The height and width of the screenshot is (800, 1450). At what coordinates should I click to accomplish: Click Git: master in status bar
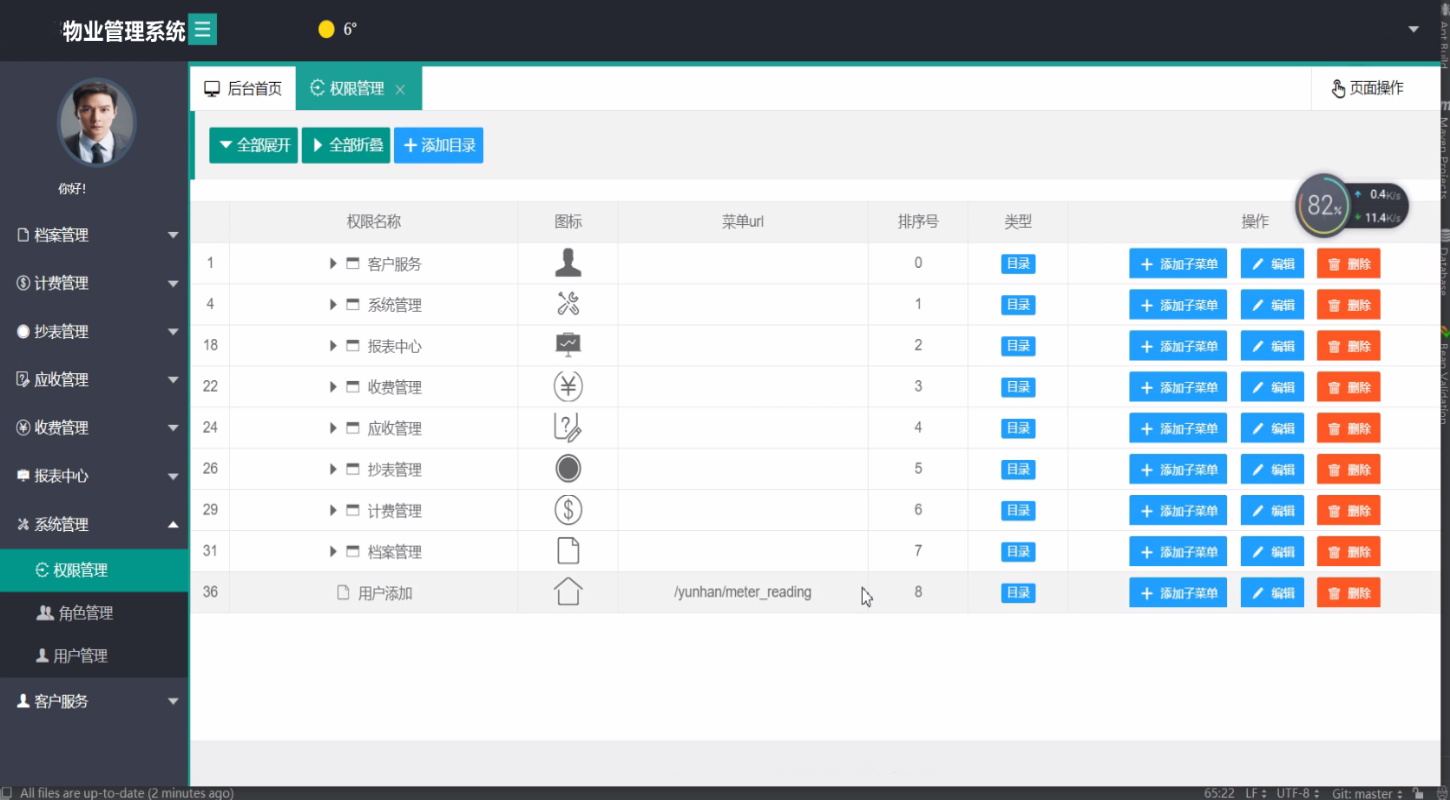pos(1367,793)
